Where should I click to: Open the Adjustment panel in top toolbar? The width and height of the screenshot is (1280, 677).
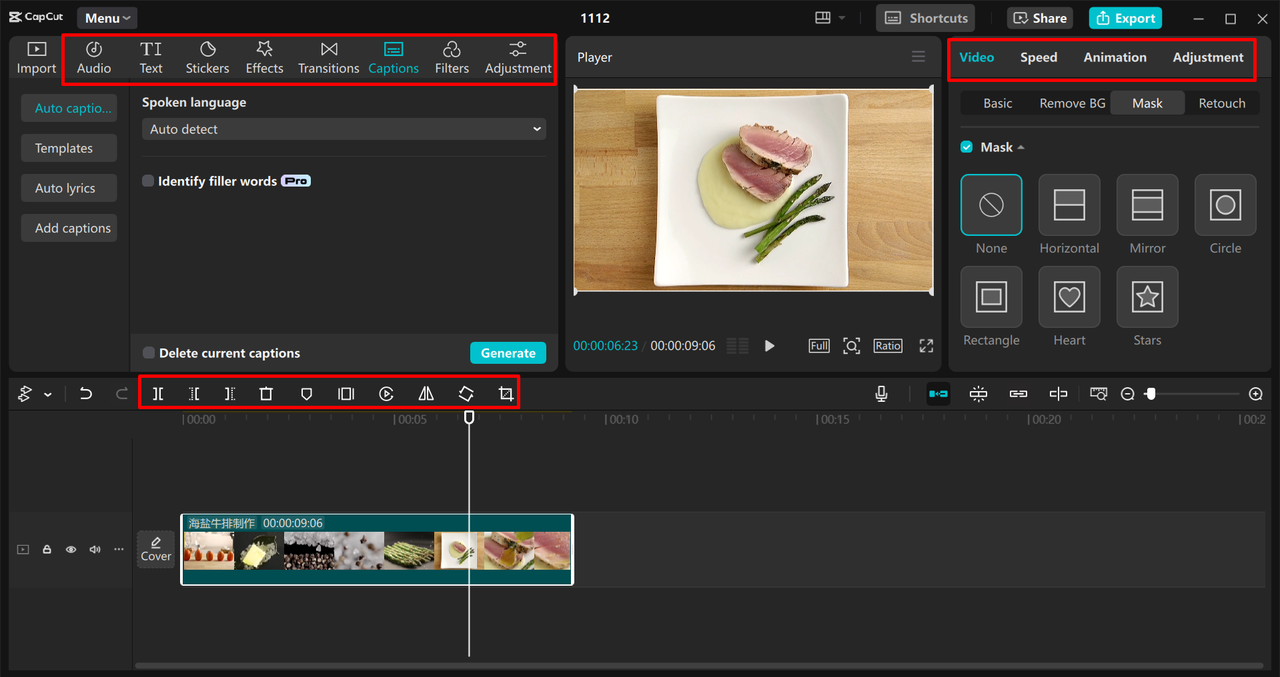point(518,58)
